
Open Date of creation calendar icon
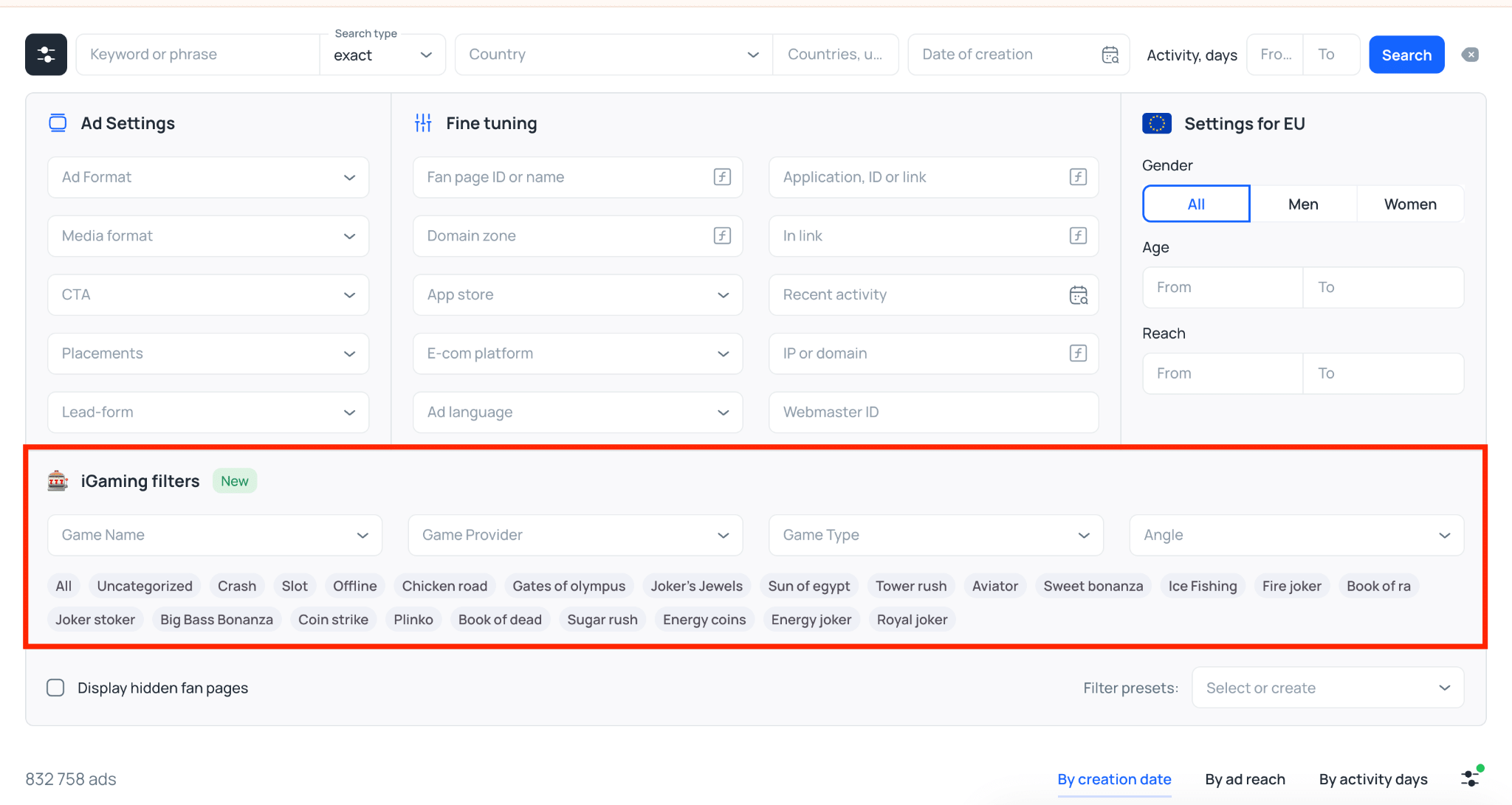click(1110, 55)
